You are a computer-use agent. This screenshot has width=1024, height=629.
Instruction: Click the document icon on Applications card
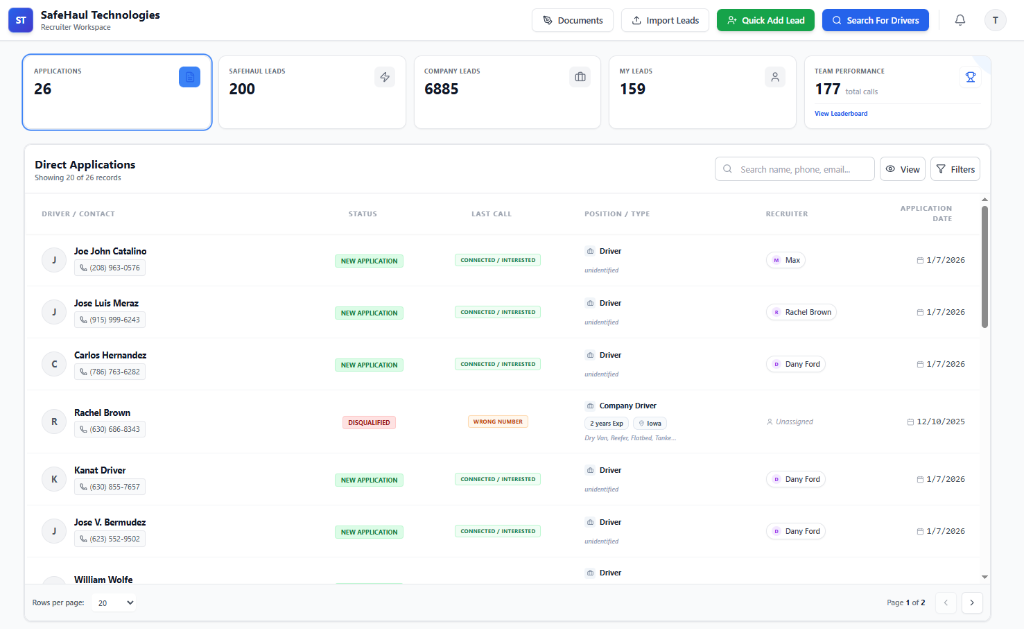190,77
